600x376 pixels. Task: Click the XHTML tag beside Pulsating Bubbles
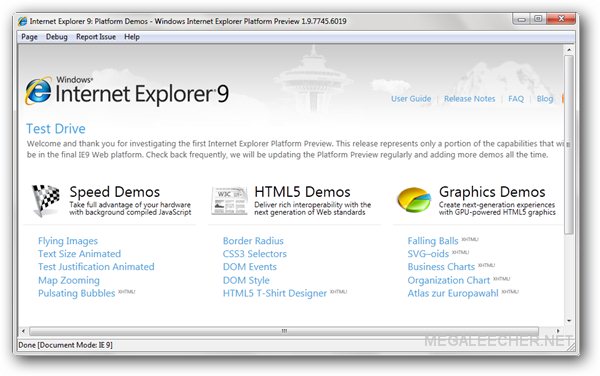(x=127, y=291)
